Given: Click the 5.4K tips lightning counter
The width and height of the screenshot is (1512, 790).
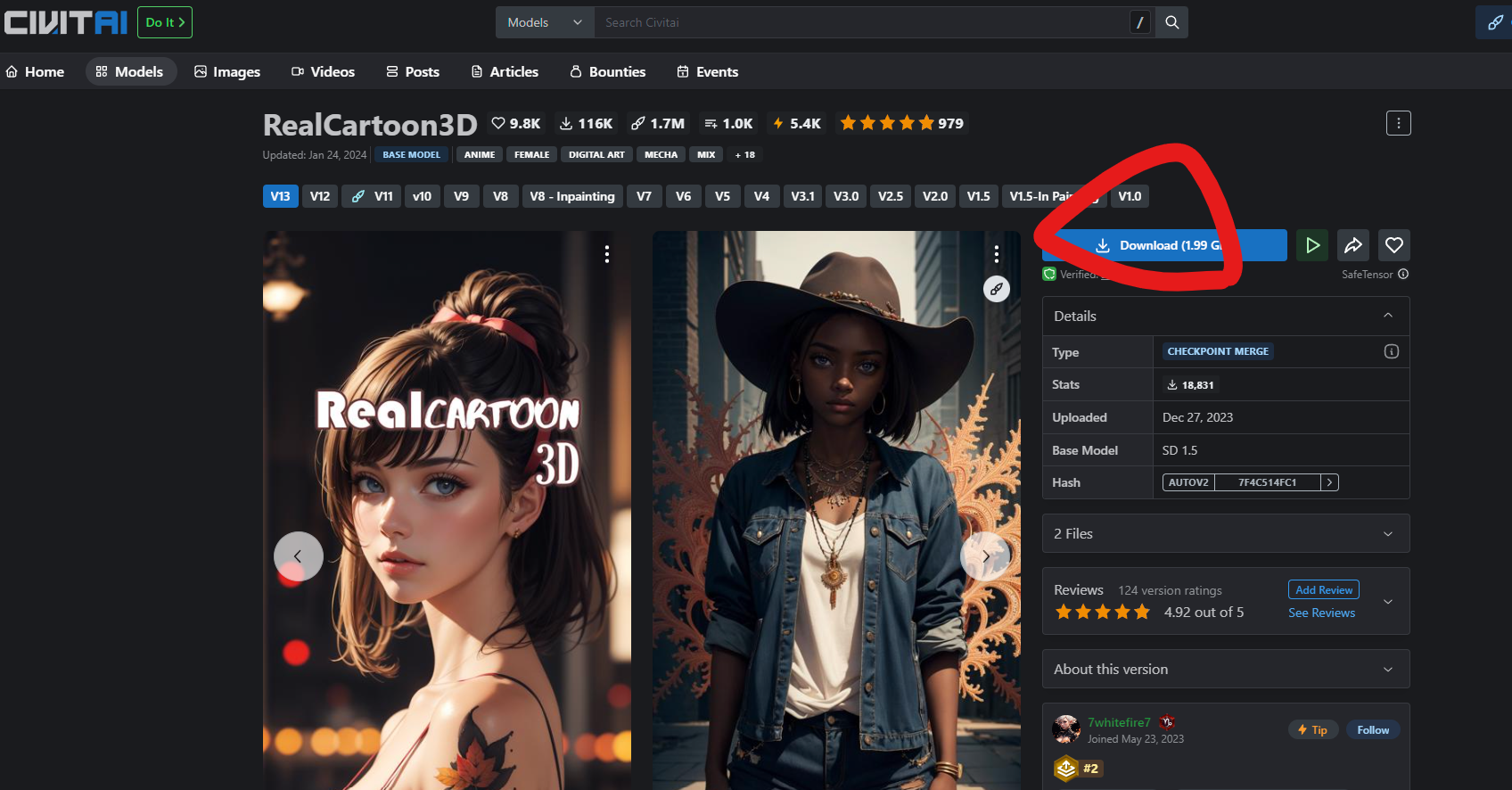Looking at the screenshot, I should [x=797, y=123].
